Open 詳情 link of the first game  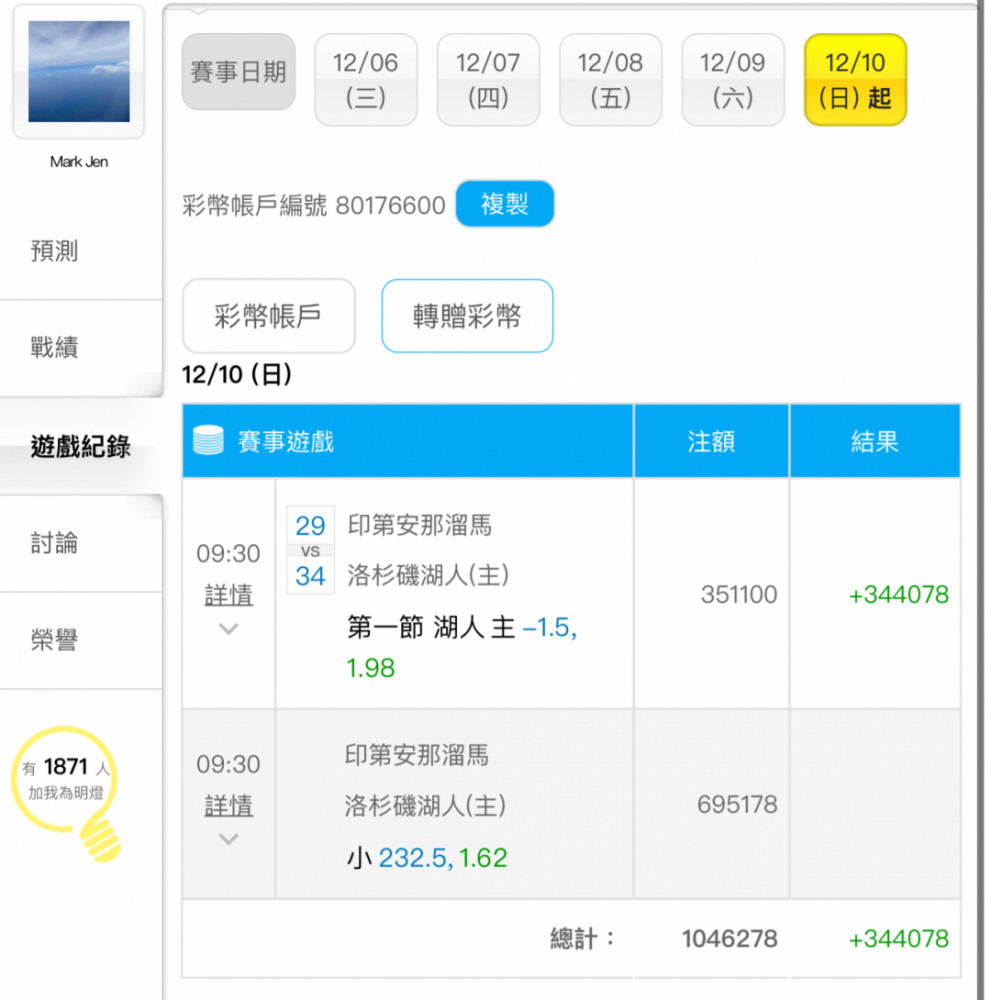point(229,595)
